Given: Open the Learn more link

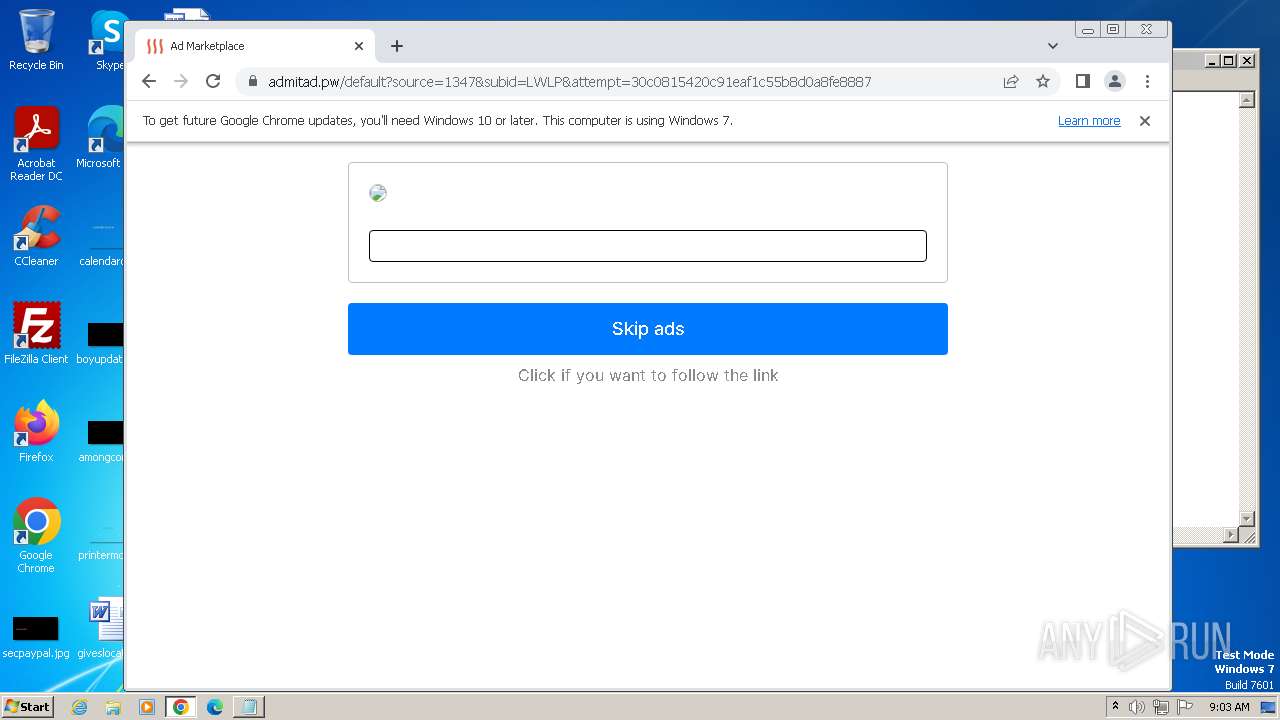Looking at the screenshot, I should point(1089,121).
